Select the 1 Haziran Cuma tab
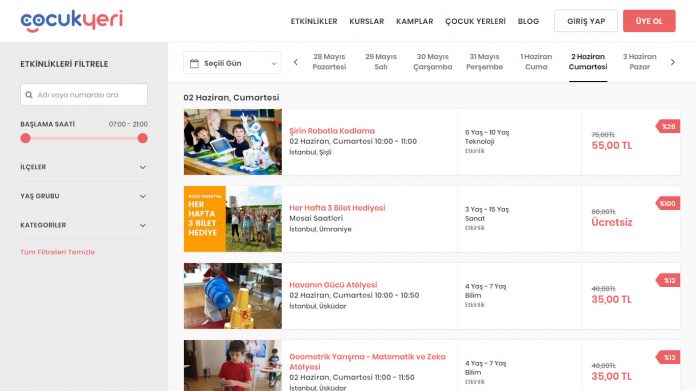 (x=536, y=62)
